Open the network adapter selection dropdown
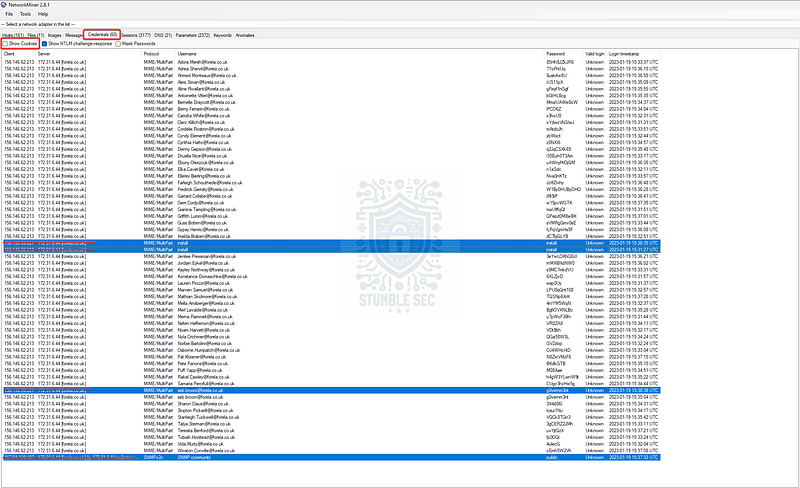 (x=400, y=24)
